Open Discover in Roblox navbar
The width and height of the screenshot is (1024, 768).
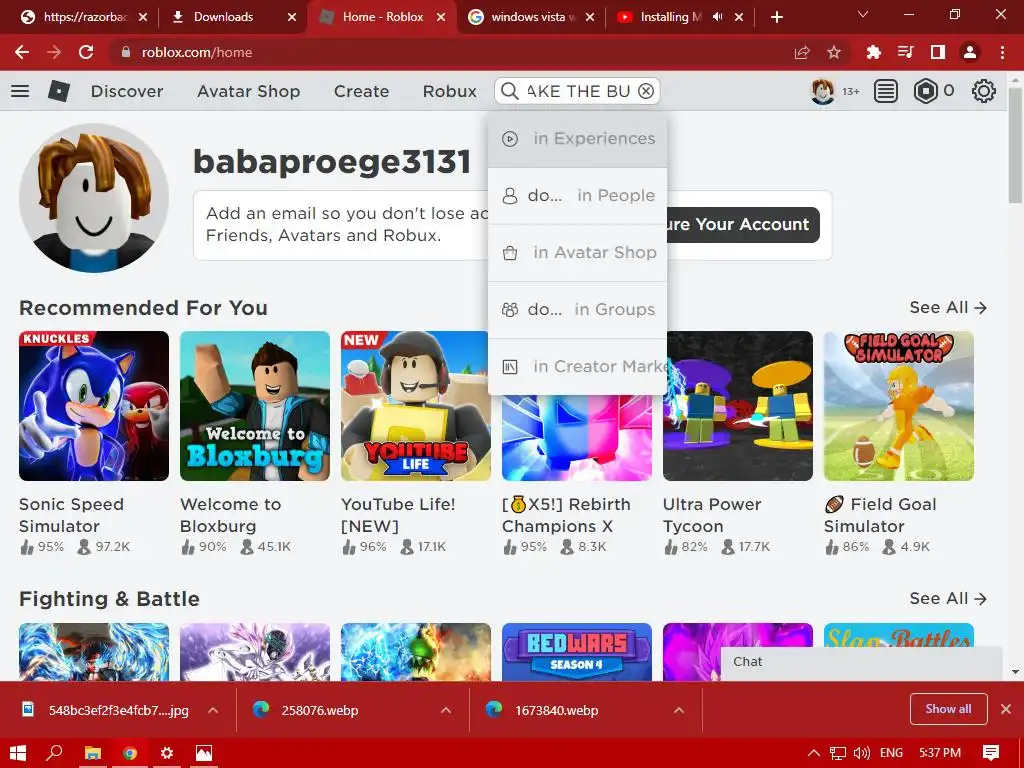coord(127,91)
